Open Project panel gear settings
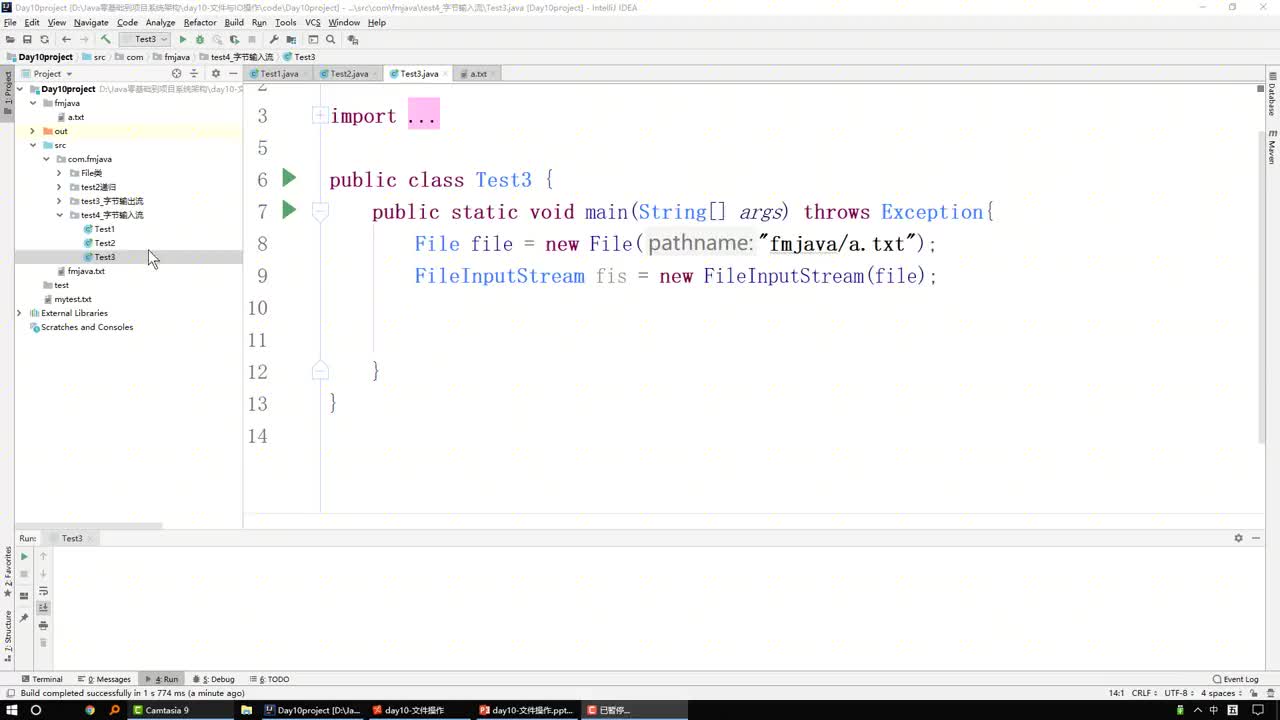 (x=215, y=74)
